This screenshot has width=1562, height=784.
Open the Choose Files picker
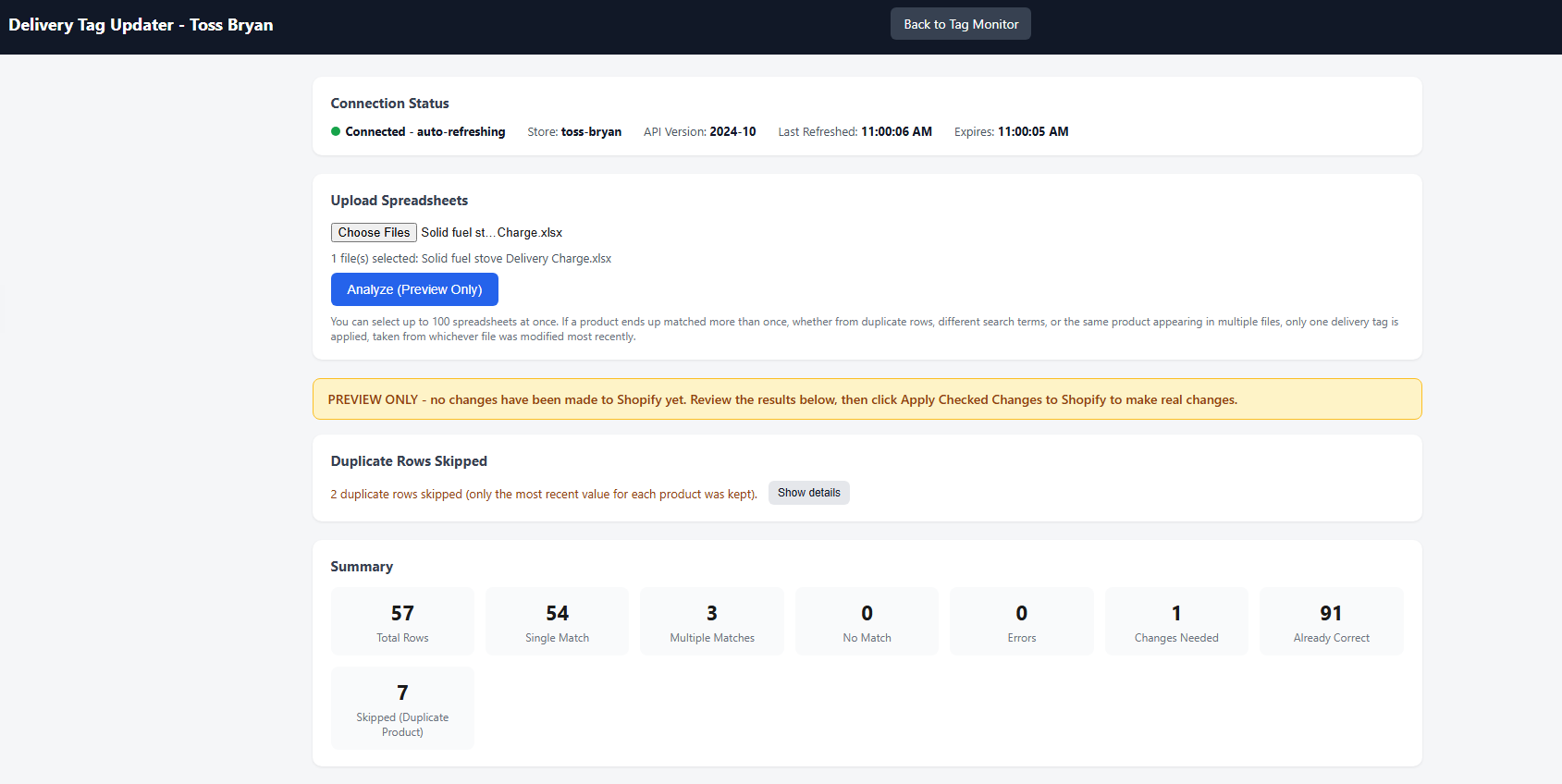tap(374, 233)
